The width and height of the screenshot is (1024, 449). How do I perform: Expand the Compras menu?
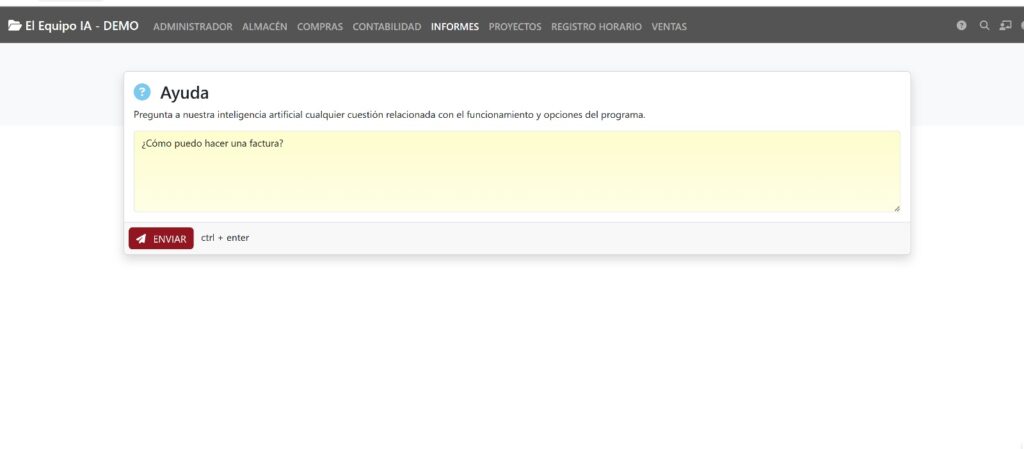320,27
